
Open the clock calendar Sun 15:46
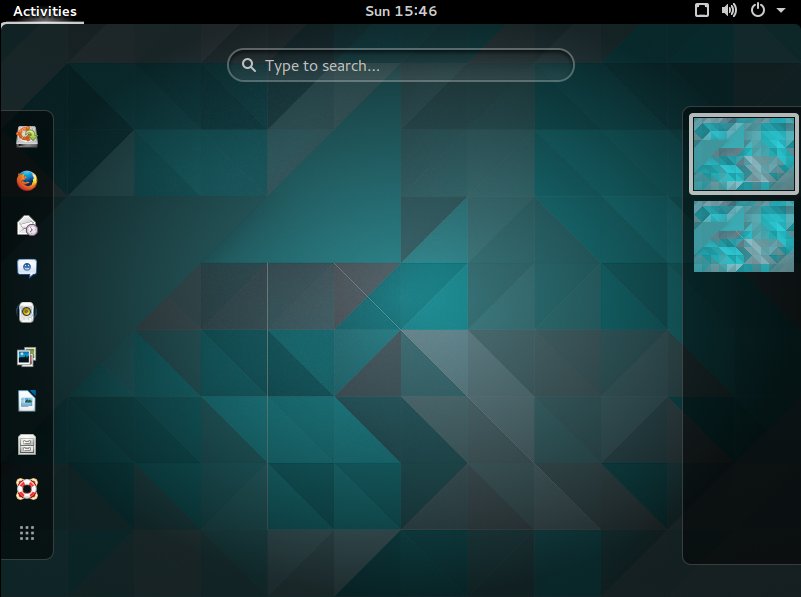click(401, 11)
